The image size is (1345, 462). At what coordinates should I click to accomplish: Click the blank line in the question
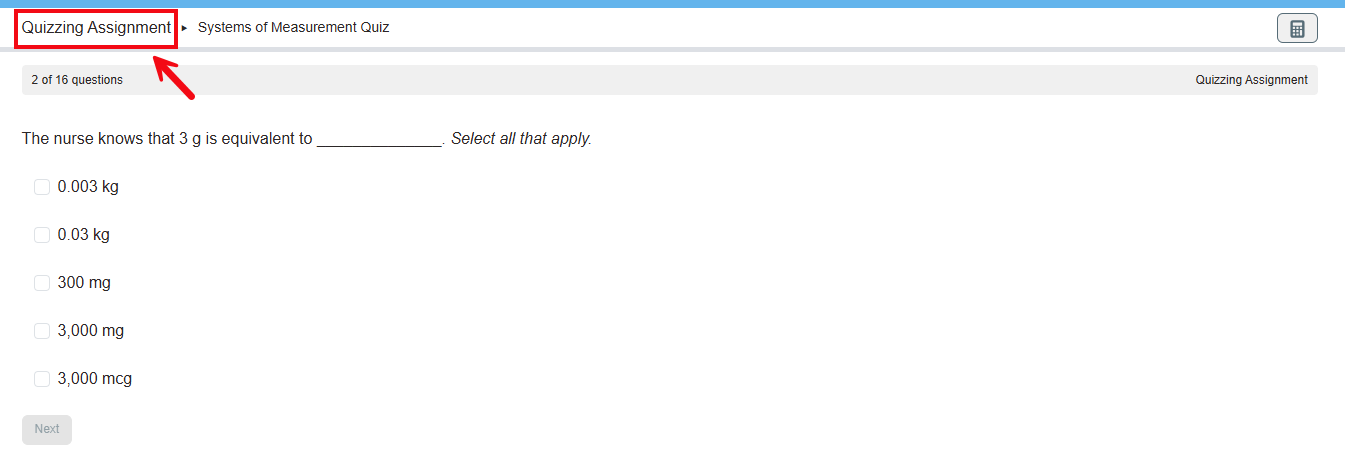pos(379,140)
